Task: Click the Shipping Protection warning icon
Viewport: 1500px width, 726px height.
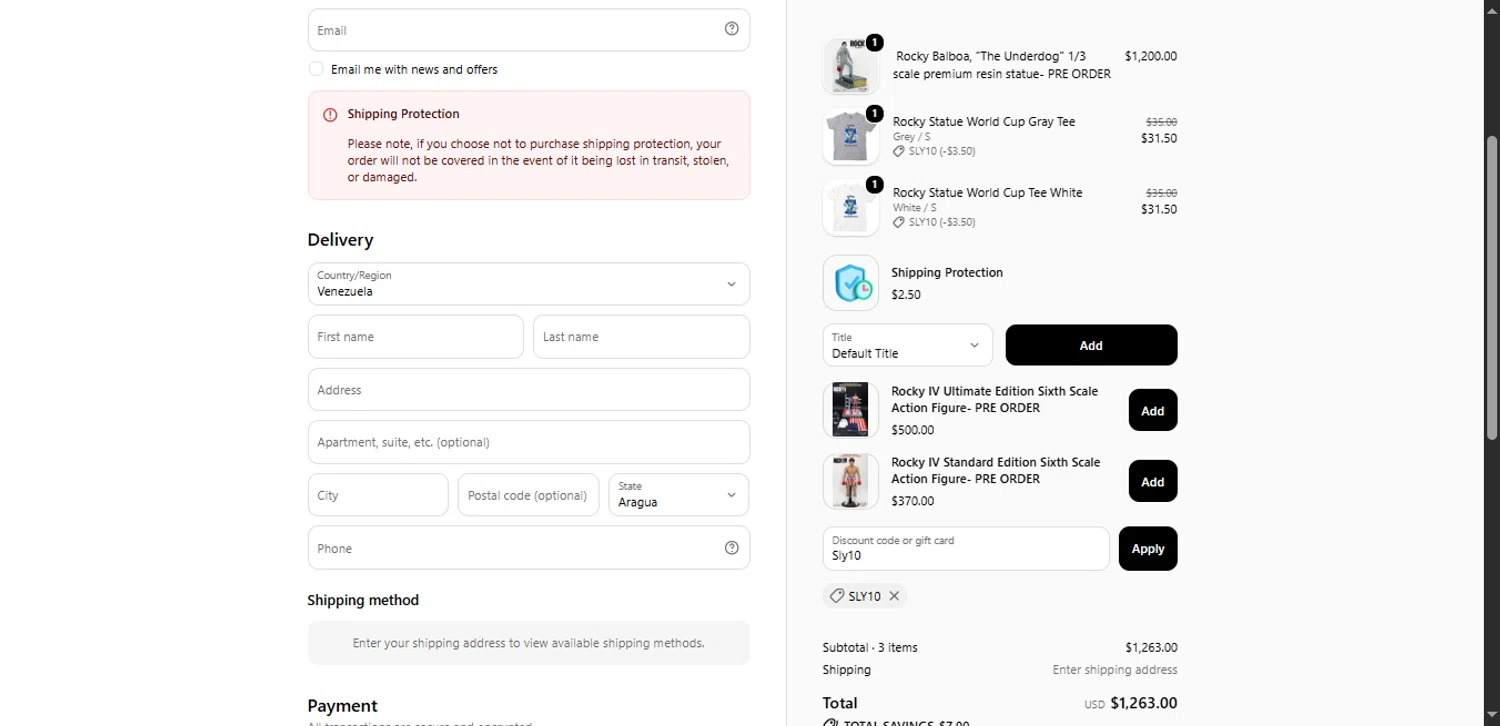Action: pyautogui.click(x=330, y=115)
